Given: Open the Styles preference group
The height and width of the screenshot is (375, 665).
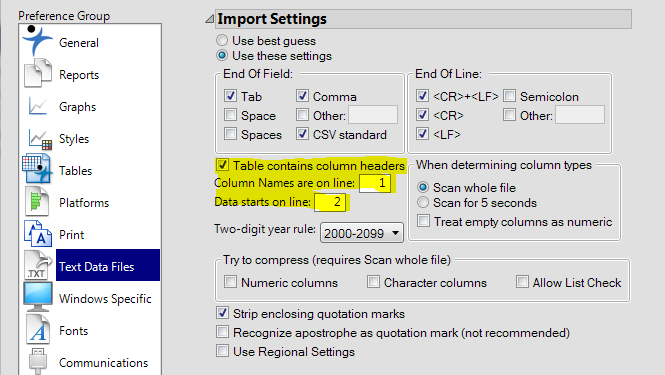Looking at the screenshot, I should point(74,139).
